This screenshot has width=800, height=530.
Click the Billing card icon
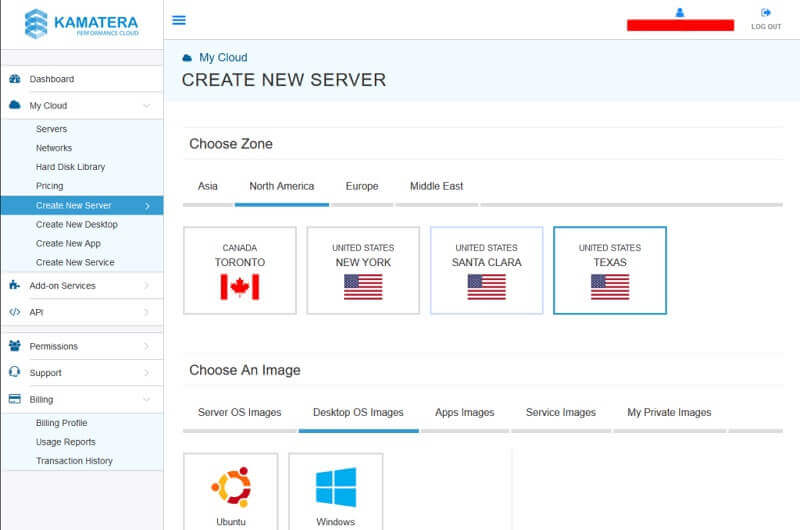pyautogui.click(x=15, y=399)
